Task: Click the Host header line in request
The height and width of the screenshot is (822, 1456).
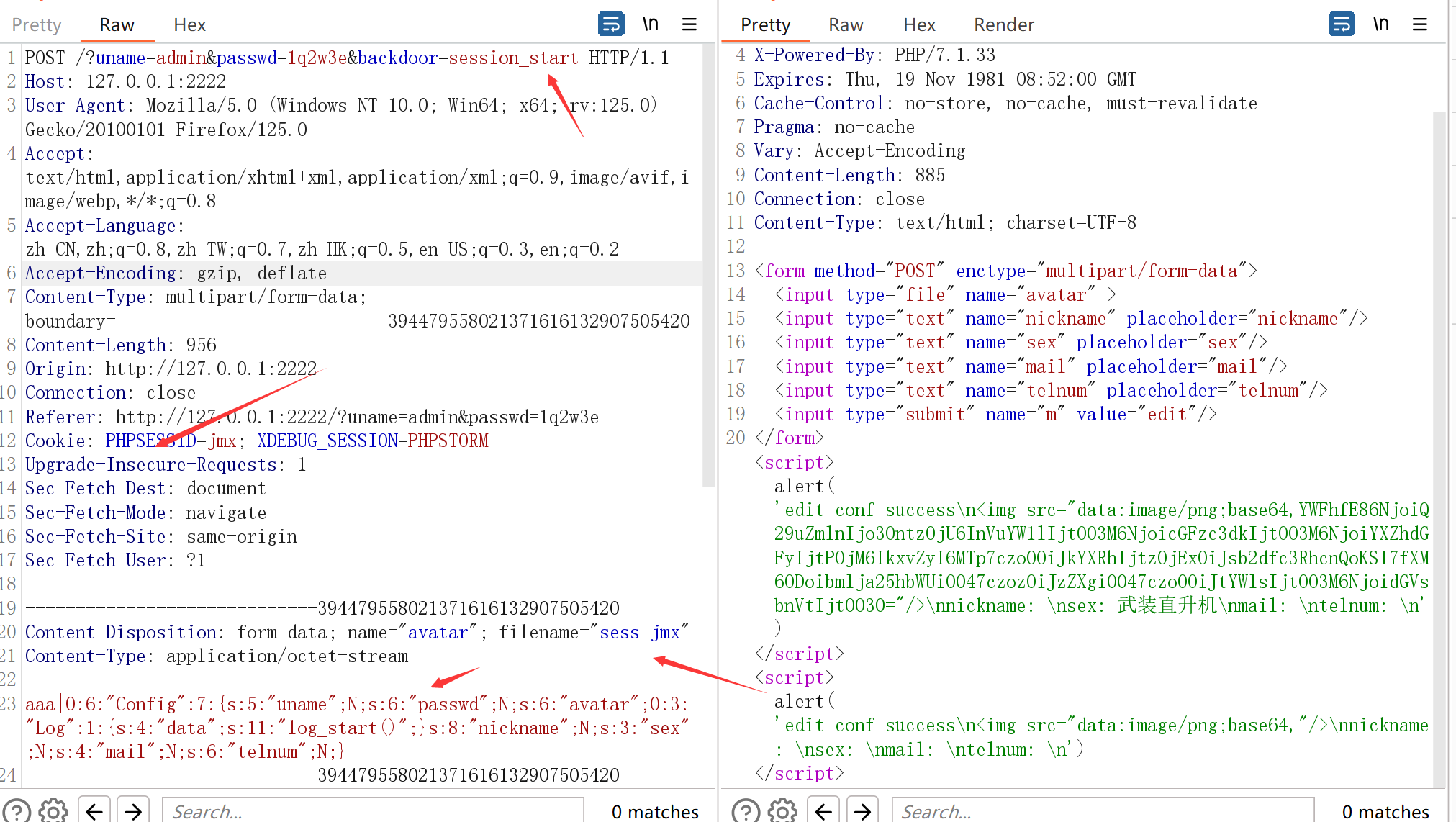Action: pos(126,82)
